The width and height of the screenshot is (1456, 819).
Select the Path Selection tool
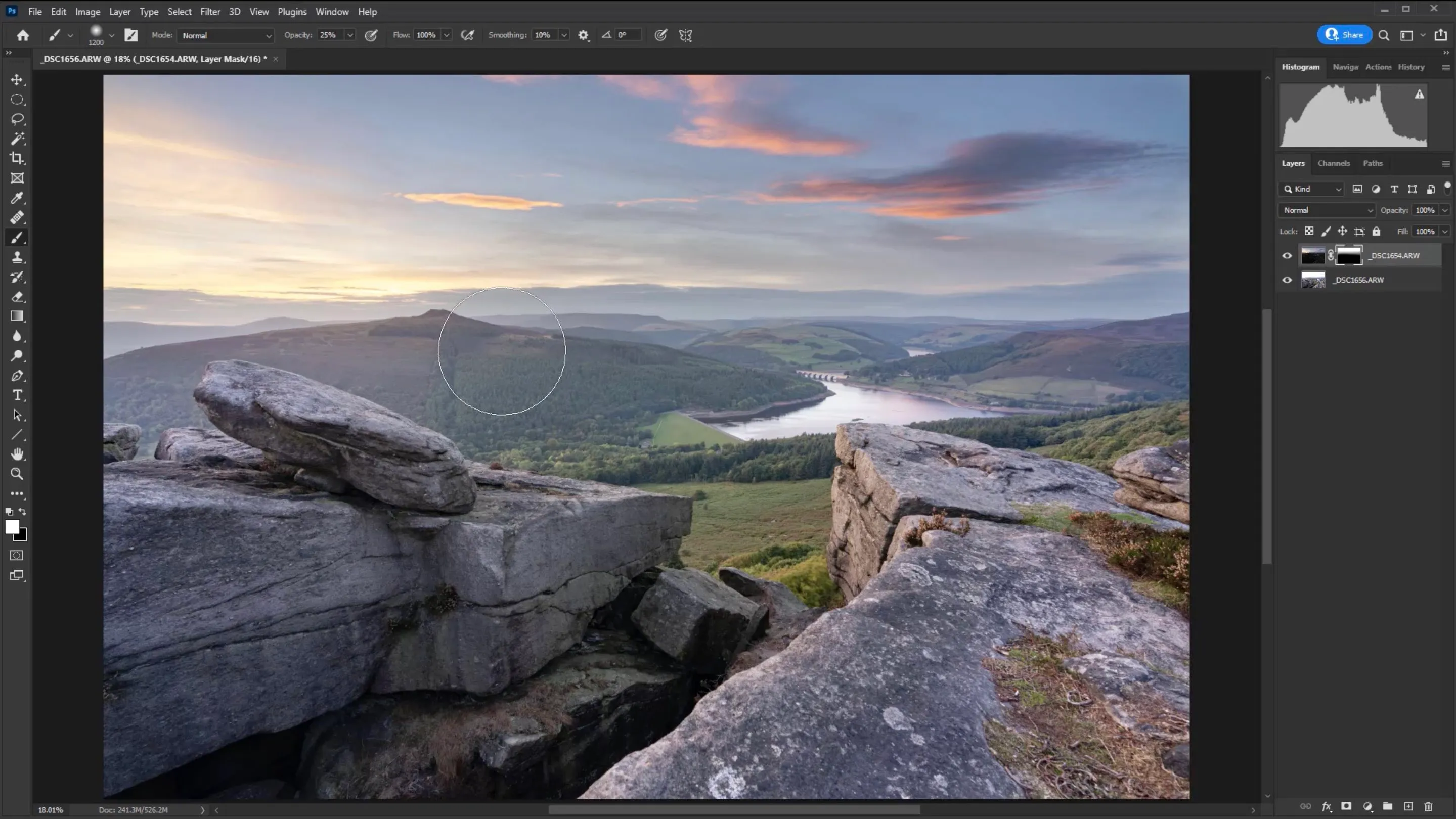[17, 415]
